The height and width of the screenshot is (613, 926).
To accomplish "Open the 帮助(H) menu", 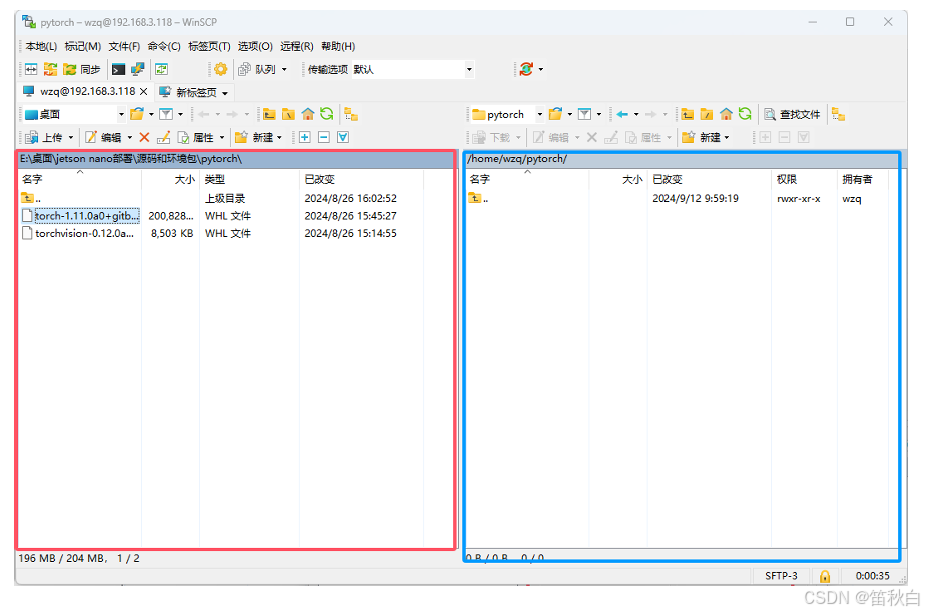I will click(338, 46).
